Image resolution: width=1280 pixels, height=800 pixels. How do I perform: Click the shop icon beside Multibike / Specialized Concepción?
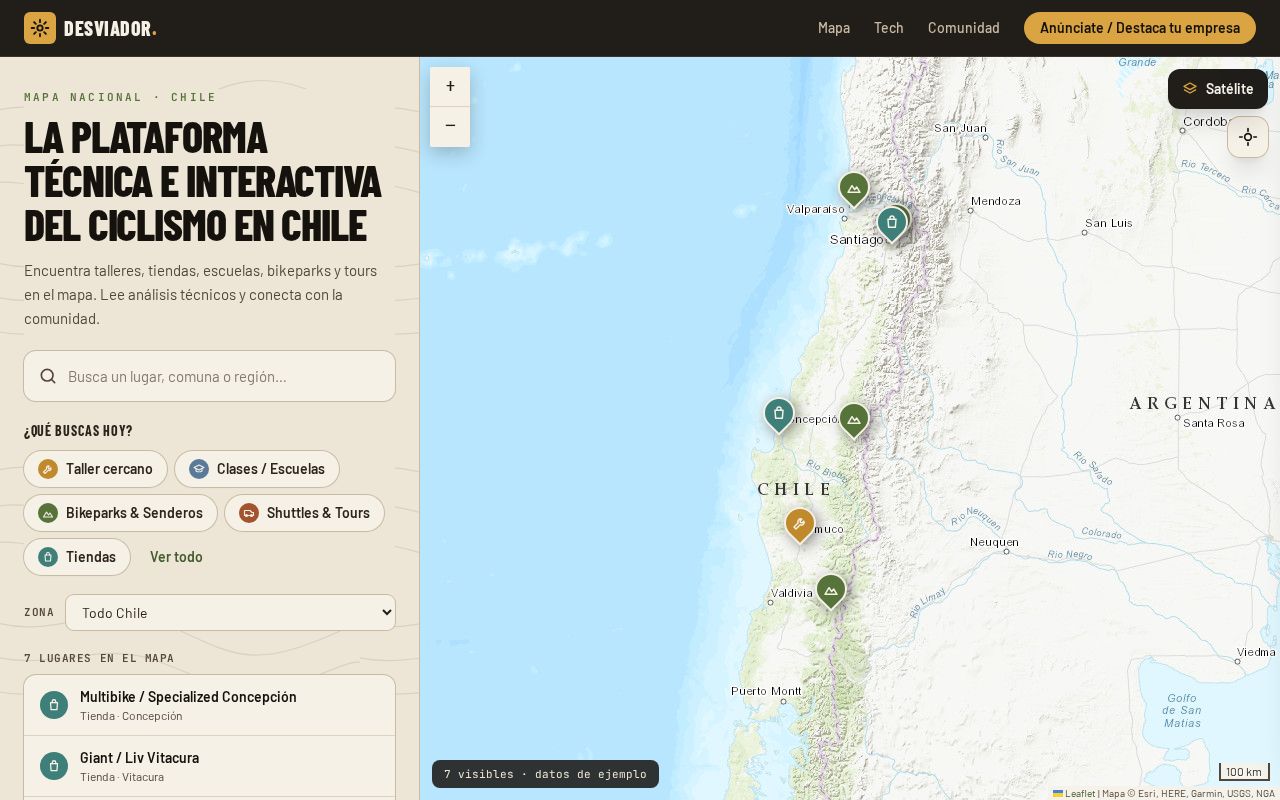point(54,705)
